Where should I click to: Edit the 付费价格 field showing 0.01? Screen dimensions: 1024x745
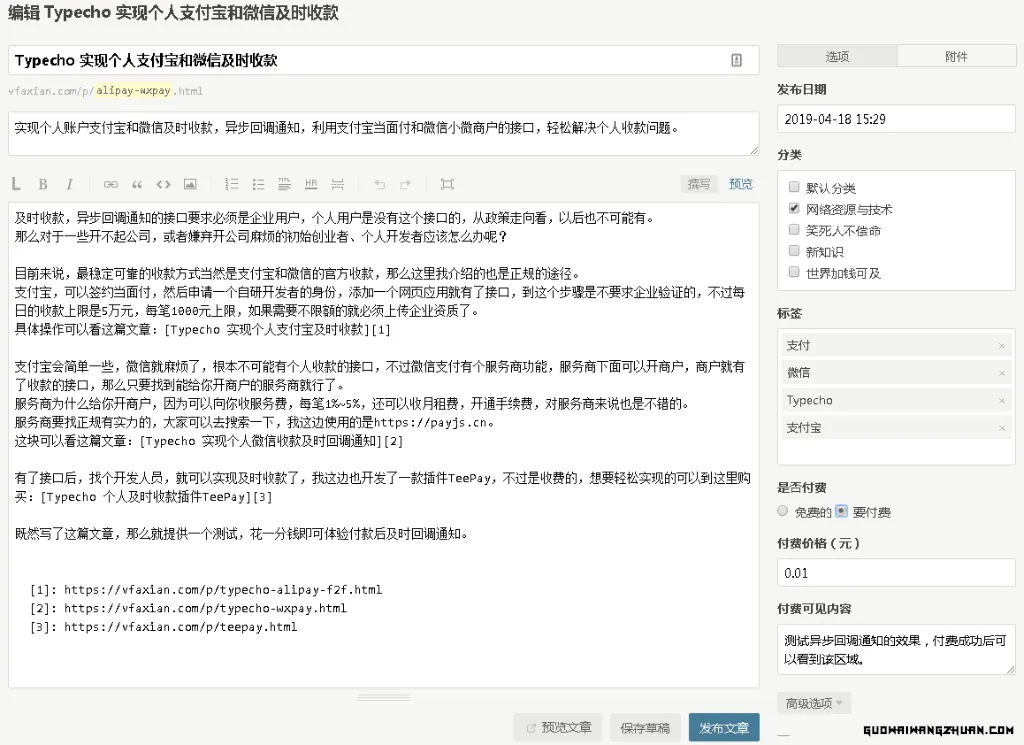tap(897, 573)
